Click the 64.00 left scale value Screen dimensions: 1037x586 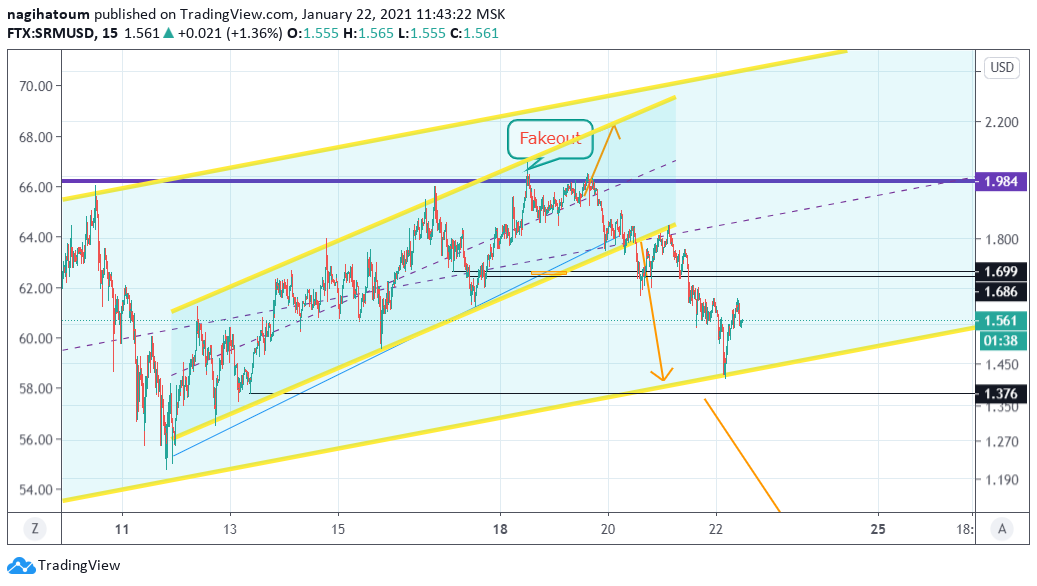coord(36,237)
